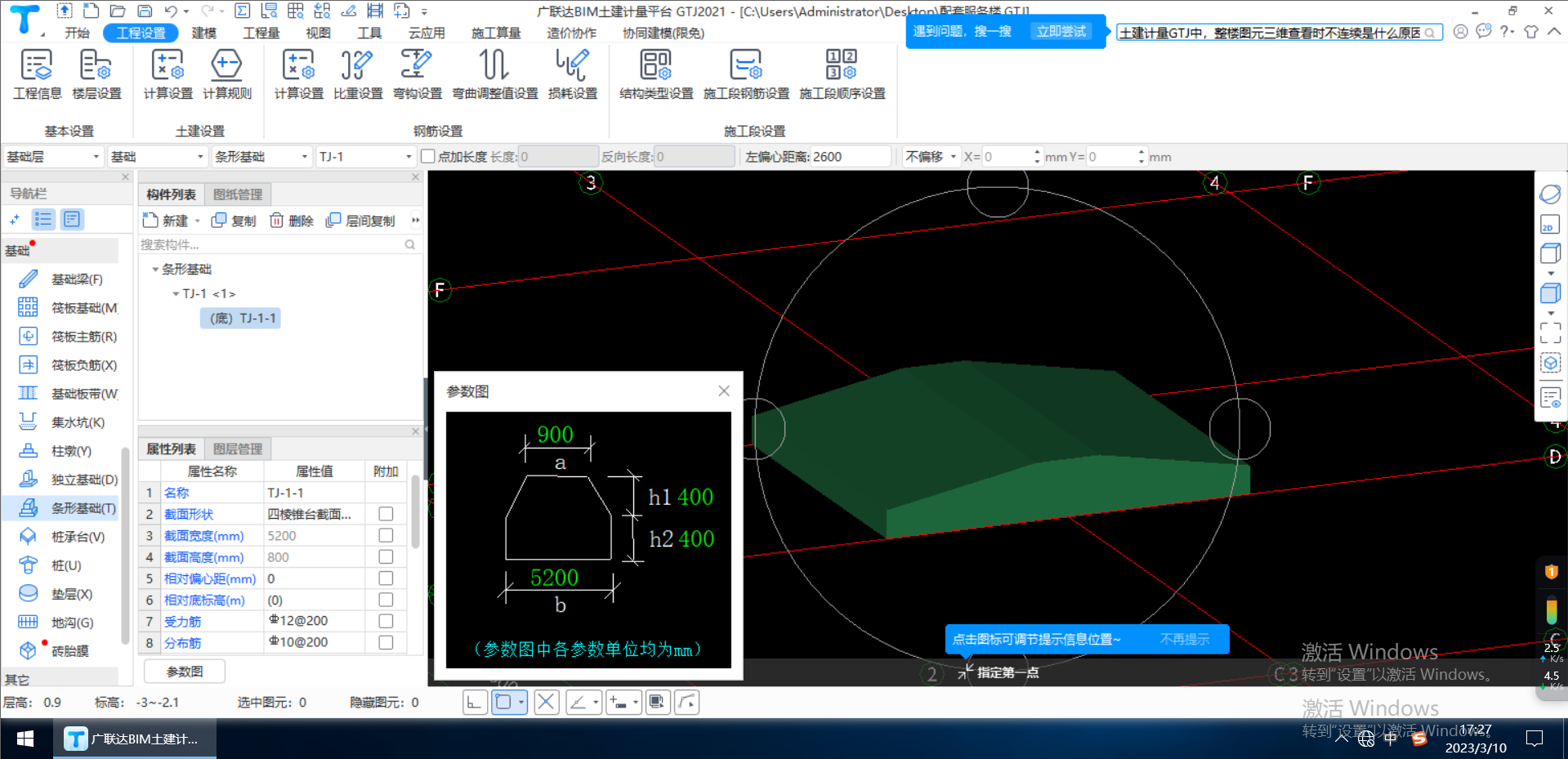Image resolution: width=1568 pixels, height=759 pixels.
Task: Click the 参数图 button
Action: click(x=185, y=672)
